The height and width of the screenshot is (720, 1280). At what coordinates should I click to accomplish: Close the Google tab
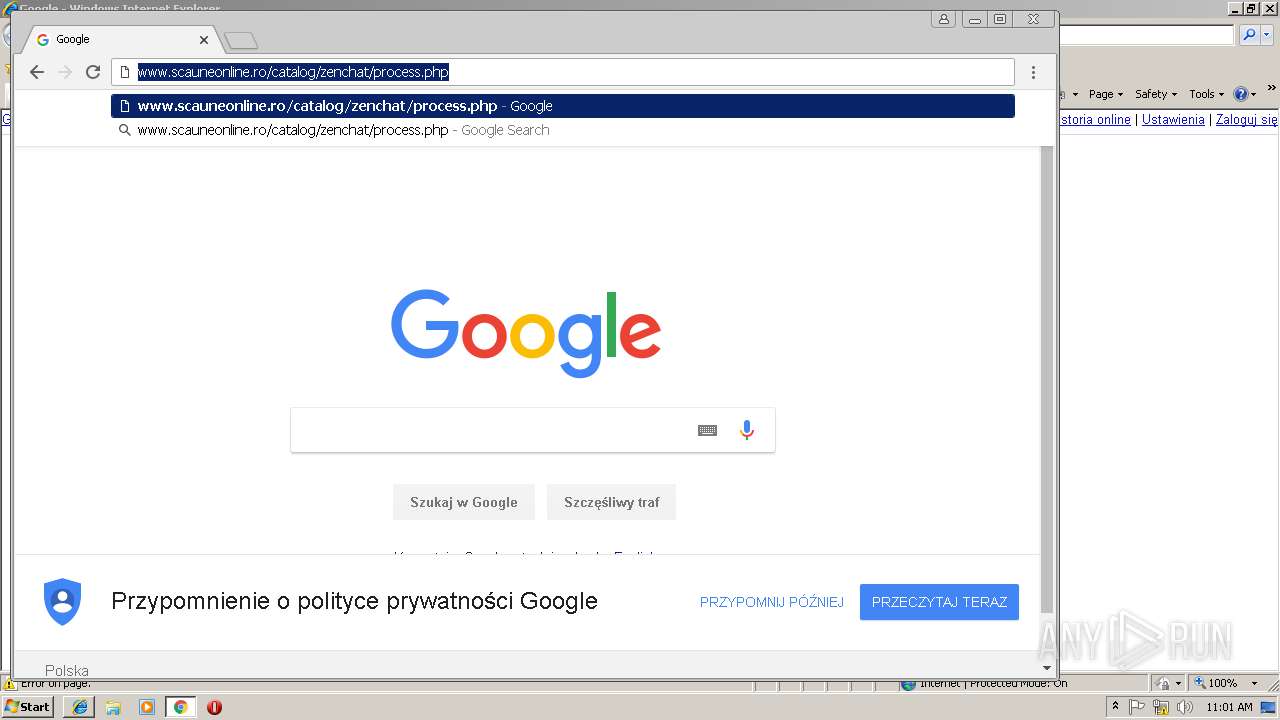coord(204,40)
